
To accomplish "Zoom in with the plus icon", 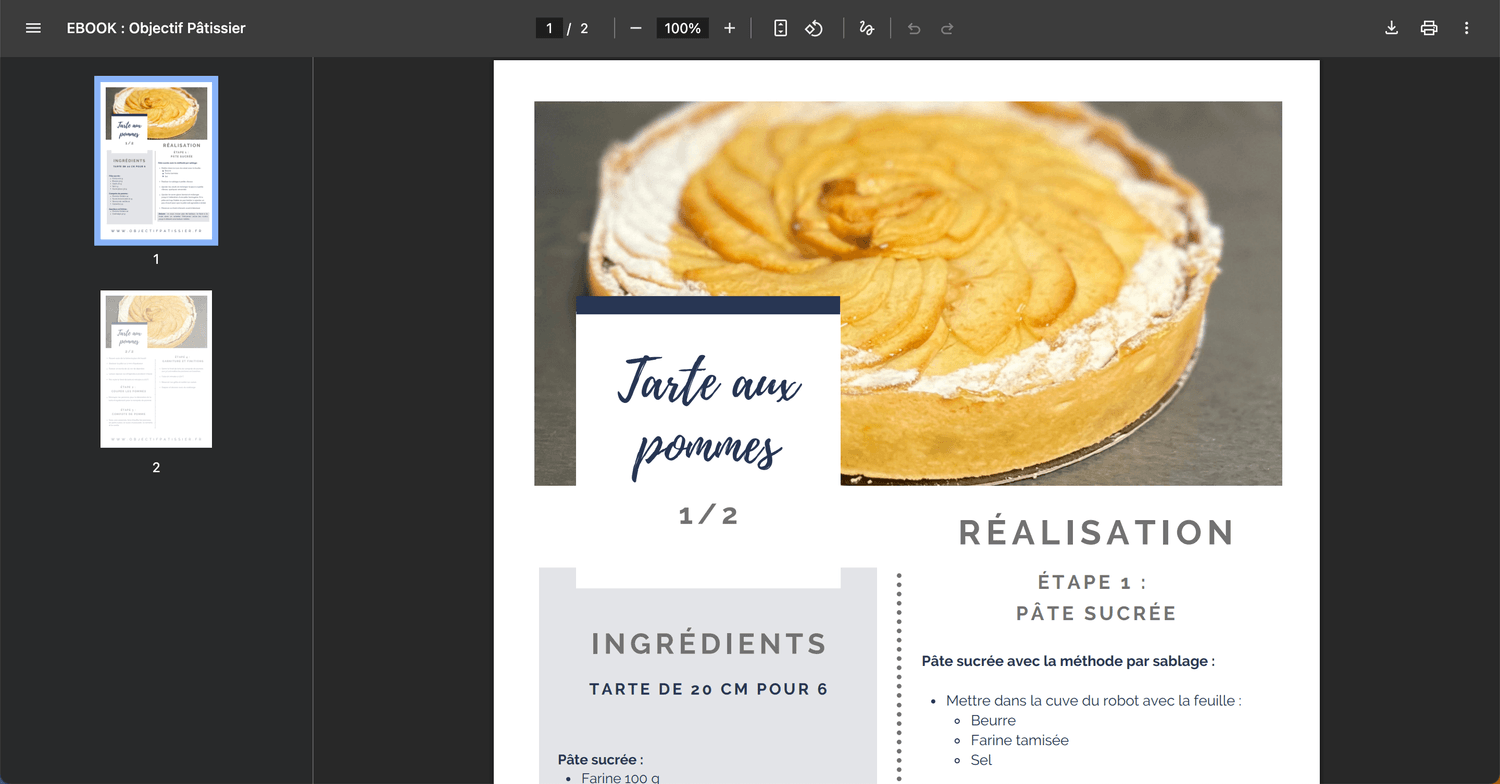I will [729, 28].
